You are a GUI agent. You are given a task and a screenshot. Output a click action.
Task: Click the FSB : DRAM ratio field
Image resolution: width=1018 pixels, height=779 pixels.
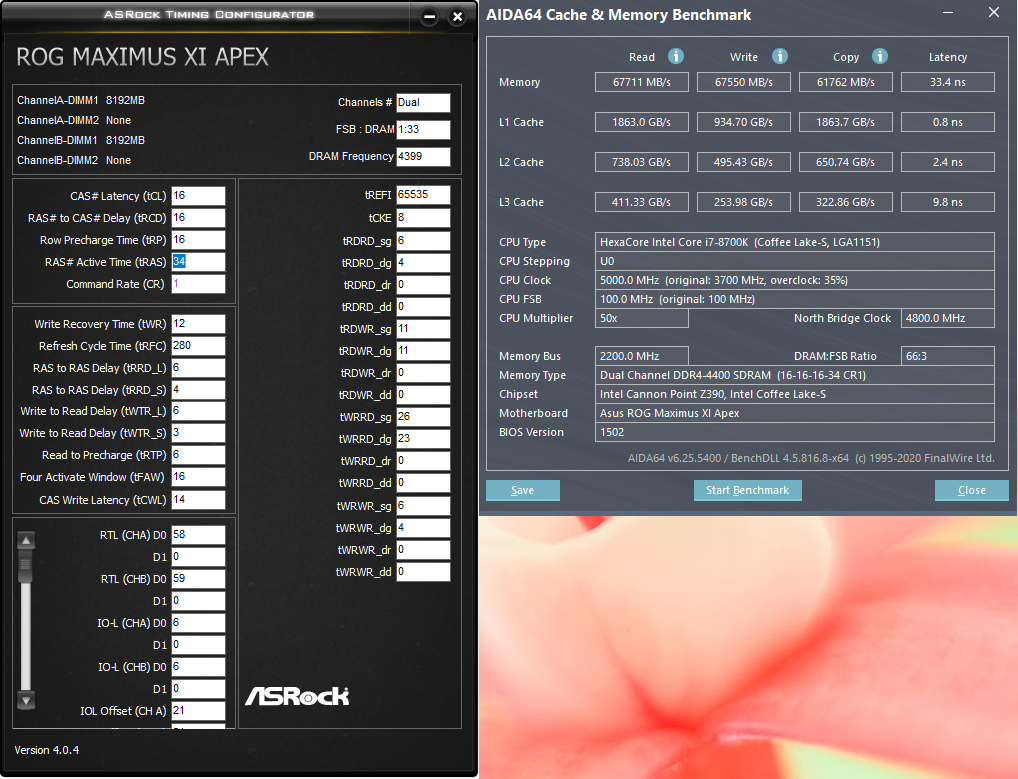[423, 129]
